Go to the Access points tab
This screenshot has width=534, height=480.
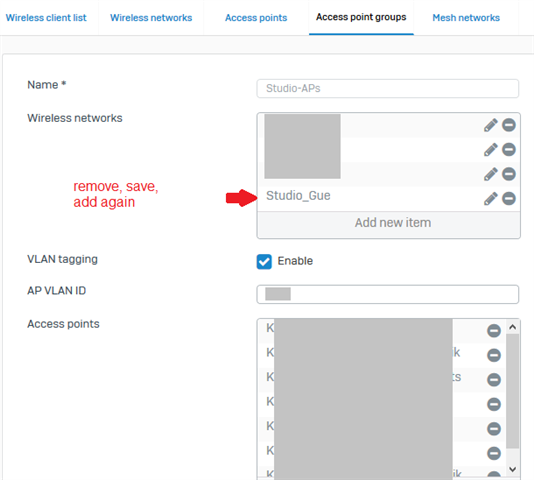[256, 18]
